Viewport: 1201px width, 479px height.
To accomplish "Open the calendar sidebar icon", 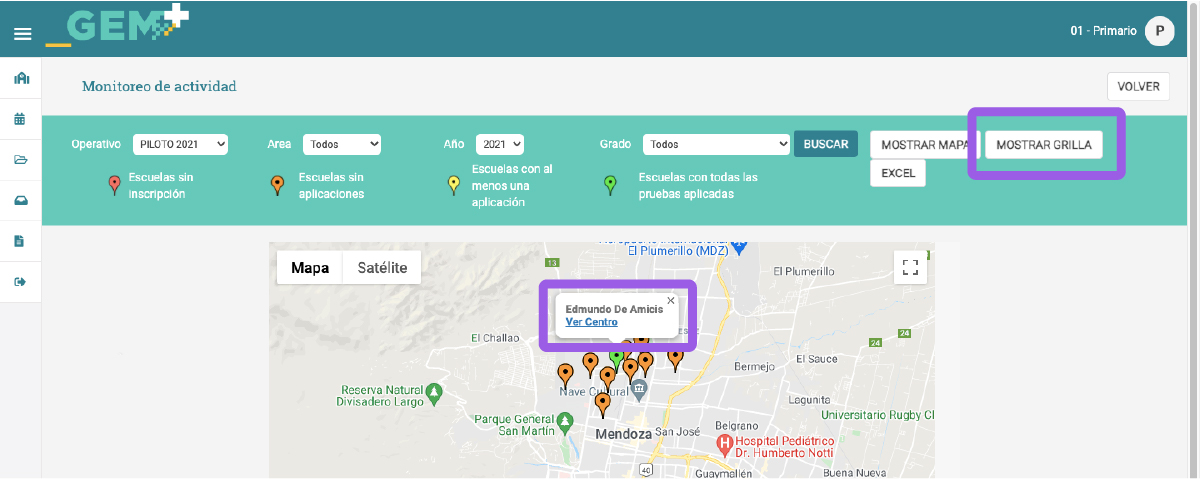I will click(20, 120).
